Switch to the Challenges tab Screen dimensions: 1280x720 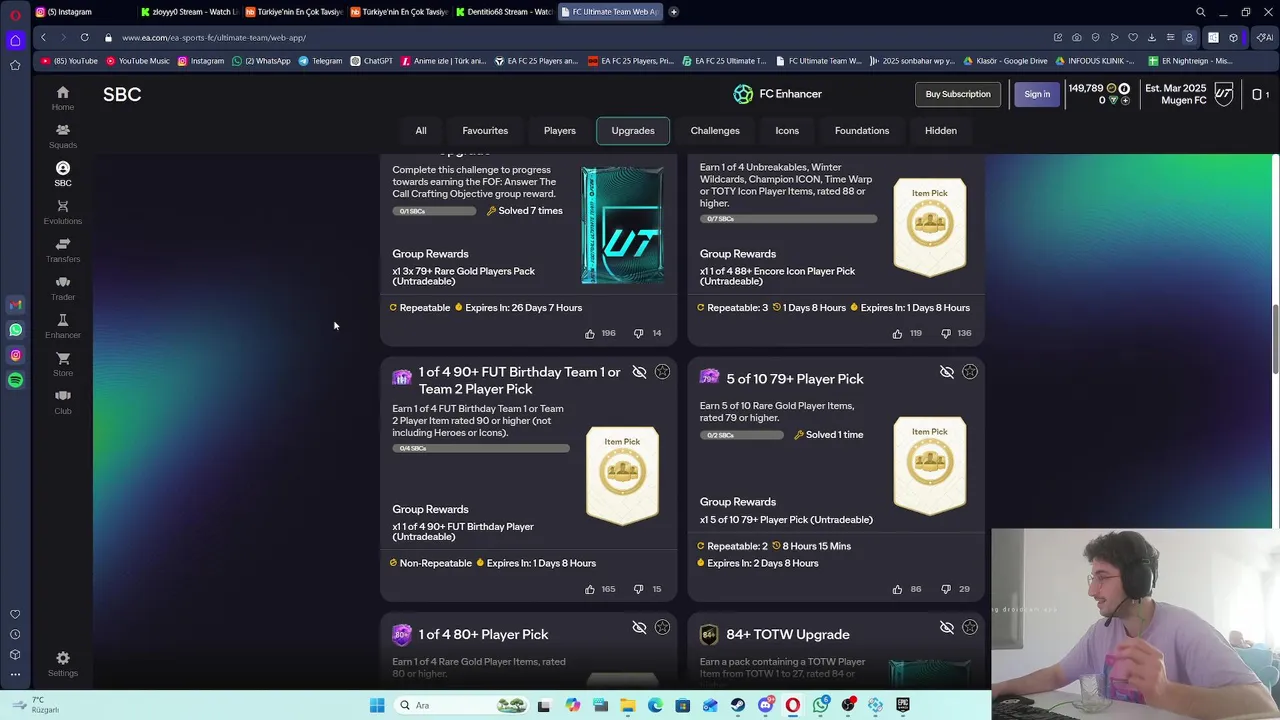[x=715, y=131]
